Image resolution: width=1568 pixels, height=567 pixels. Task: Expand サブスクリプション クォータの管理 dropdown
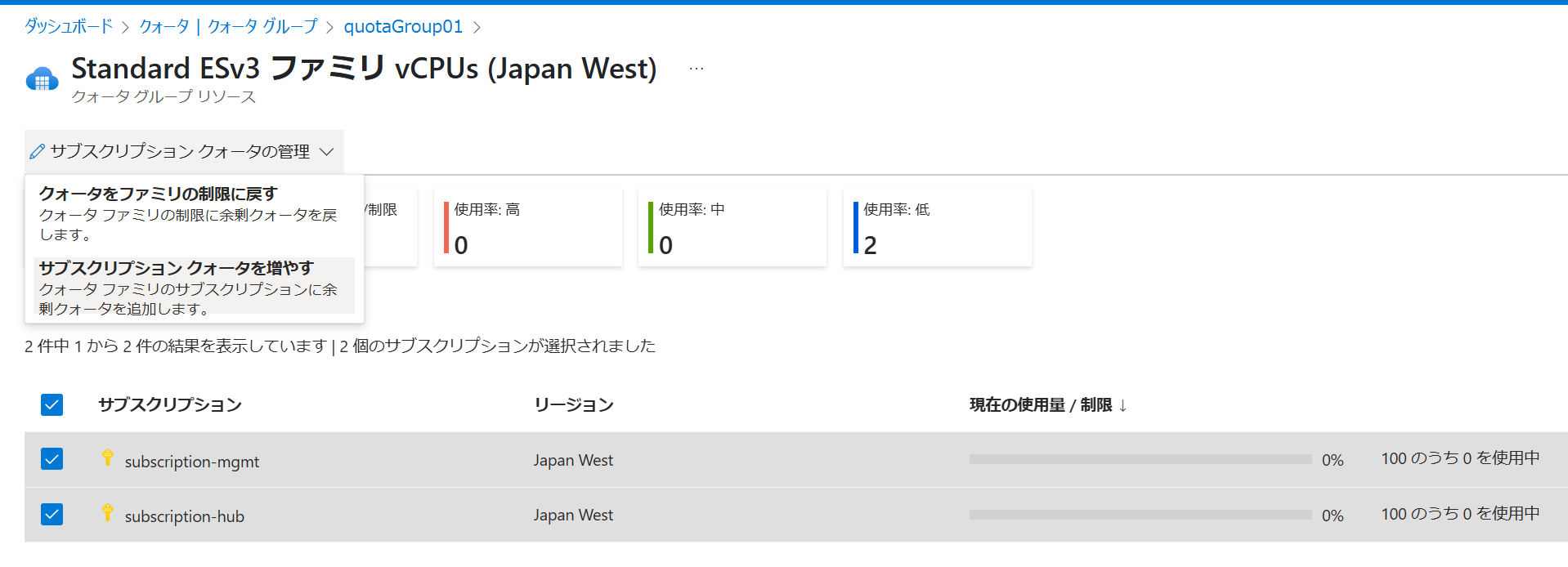point(184,152)
